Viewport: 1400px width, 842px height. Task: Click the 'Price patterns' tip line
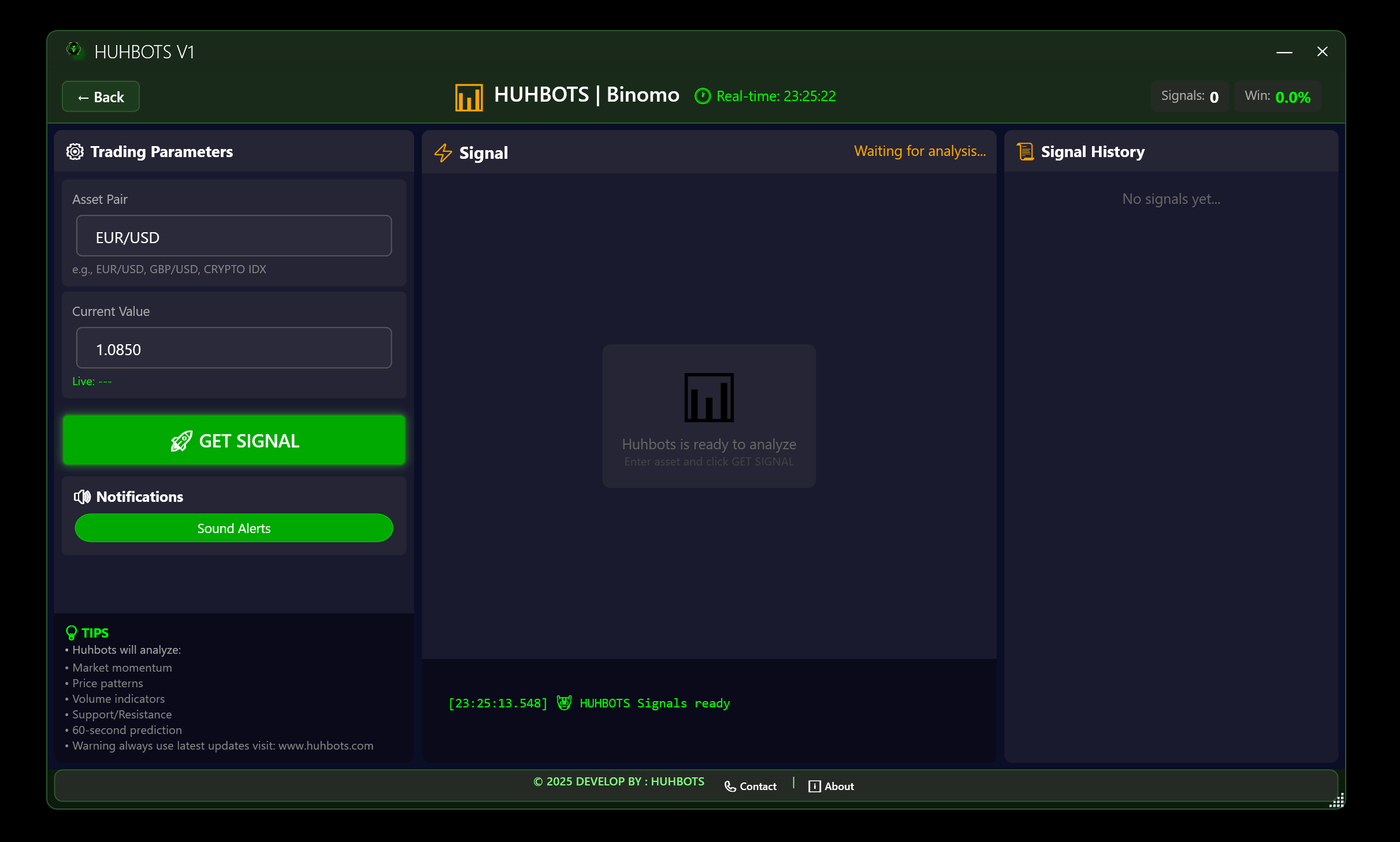tap(107, 684)
